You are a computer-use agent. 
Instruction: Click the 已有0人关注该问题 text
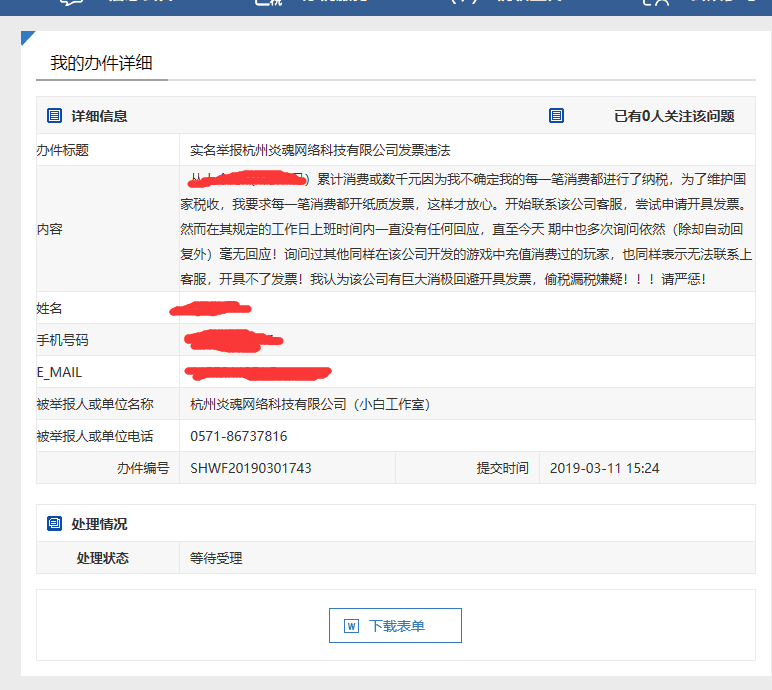point(674,116)
